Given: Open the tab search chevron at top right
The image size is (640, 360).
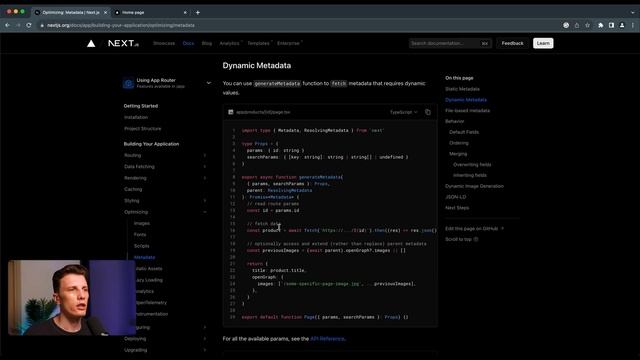Looking at the screenshot, I should click(x=633, y=13).
